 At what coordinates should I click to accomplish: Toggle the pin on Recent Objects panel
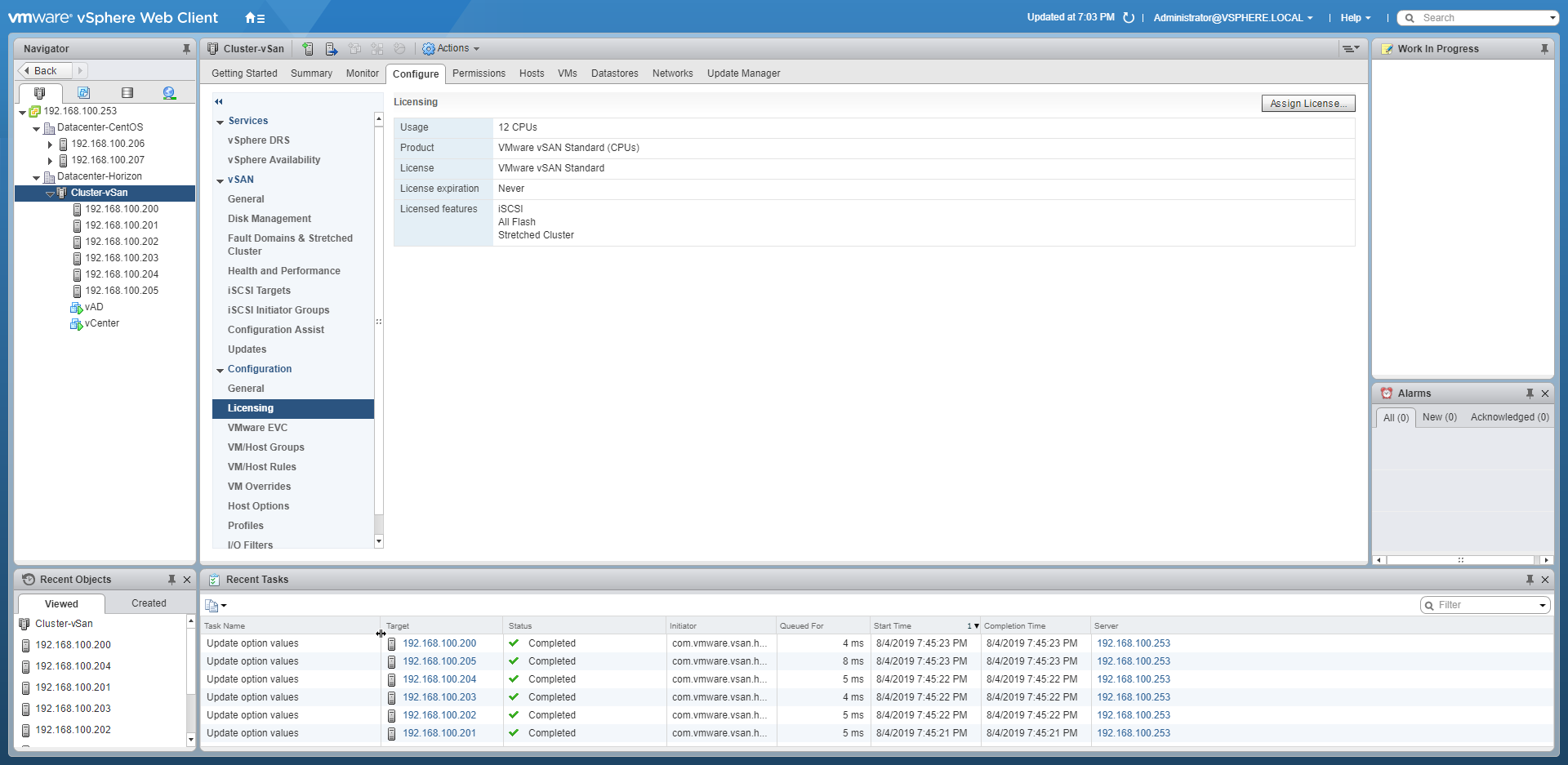171,580
